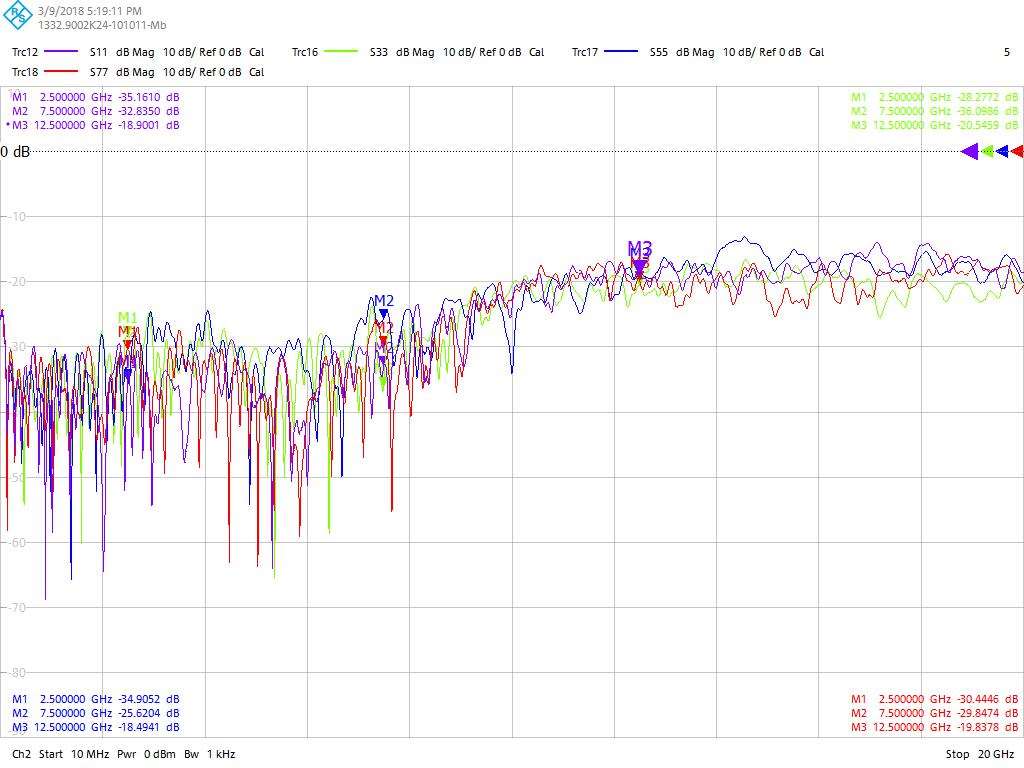
Task: Select trace label Trc17
Action: click(x=585, y=52)
